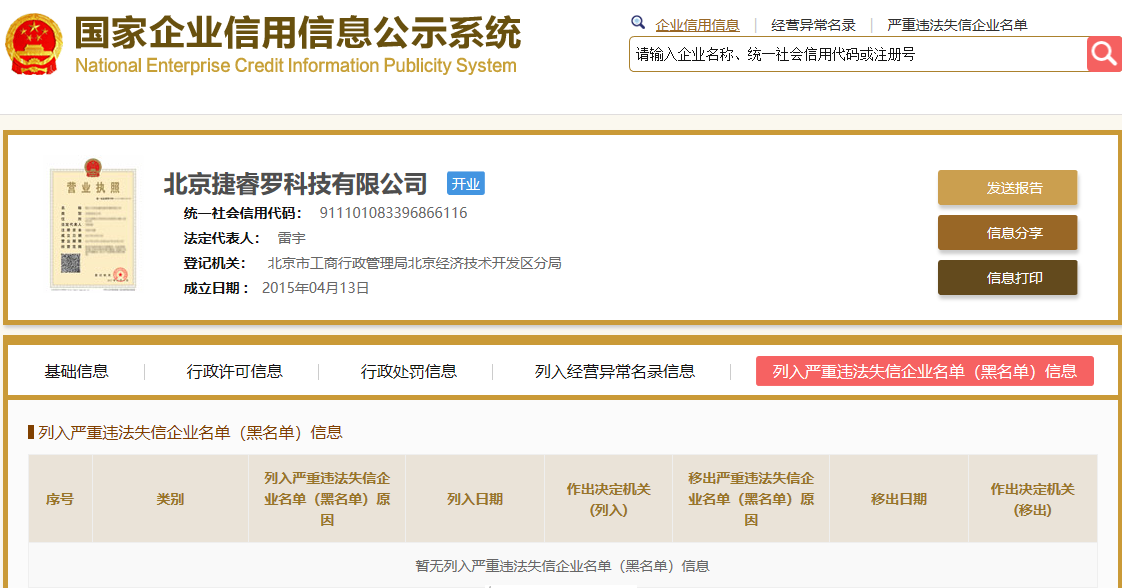Viewport: 1122px width, 588px height.
Task: Select the 经营异常名录 search category
Action: 813,25
